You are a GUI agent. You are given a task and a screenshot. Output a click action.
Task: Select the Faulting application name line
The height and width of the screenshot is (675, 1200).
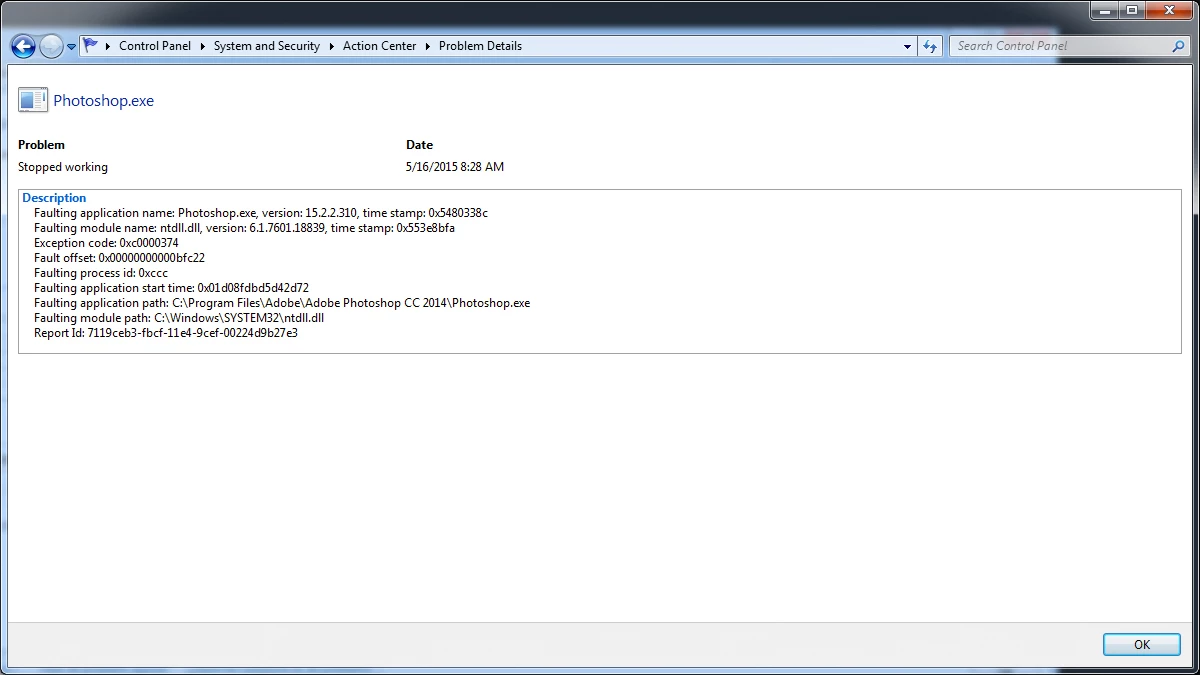[261, 213]
